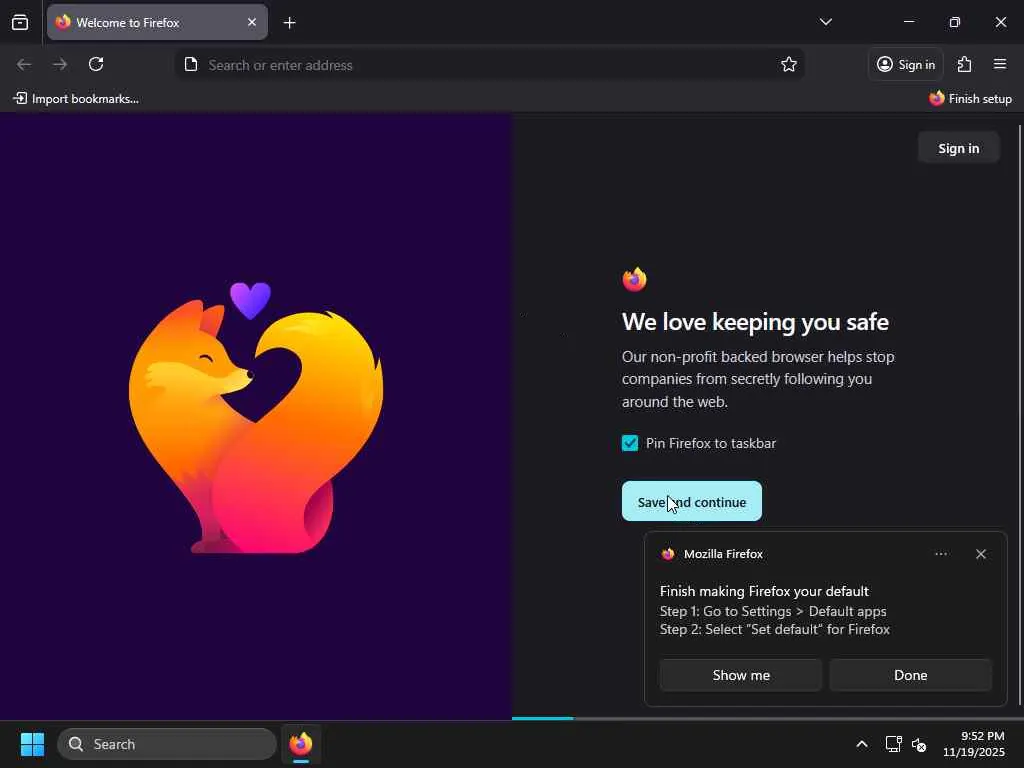1024x768 pixels.
Task: Click the page vertical scrollbar
Action: pos(1019,415)
